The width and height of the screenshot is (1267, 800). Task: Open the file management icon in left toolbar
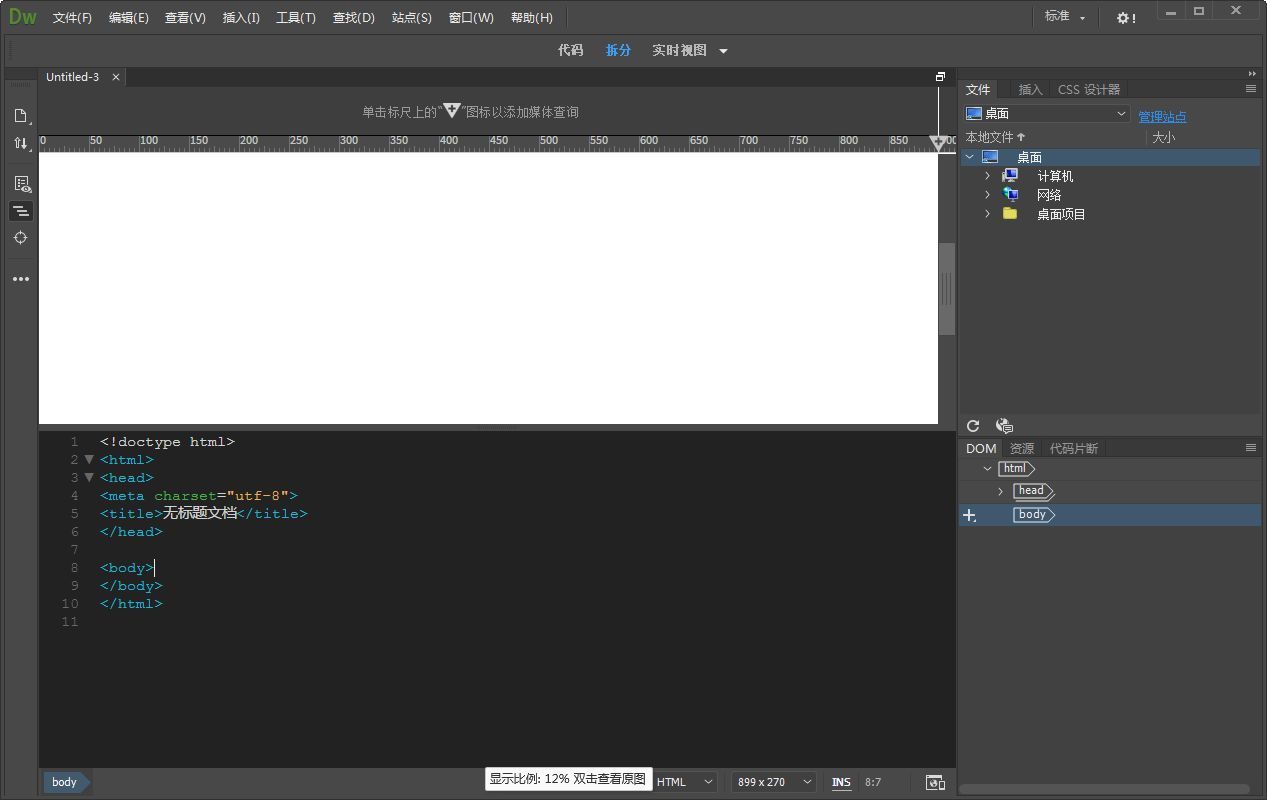20,116
